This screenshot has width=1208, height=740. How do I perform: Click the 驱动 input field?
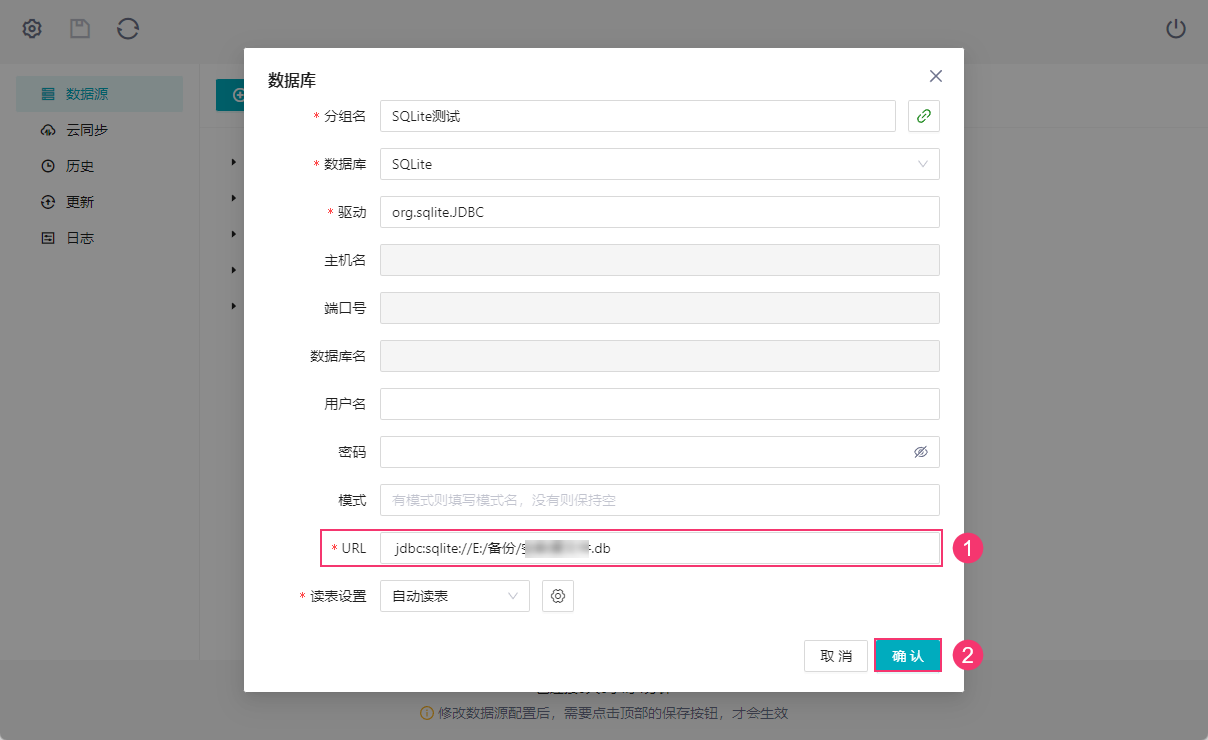coord(660,212)
